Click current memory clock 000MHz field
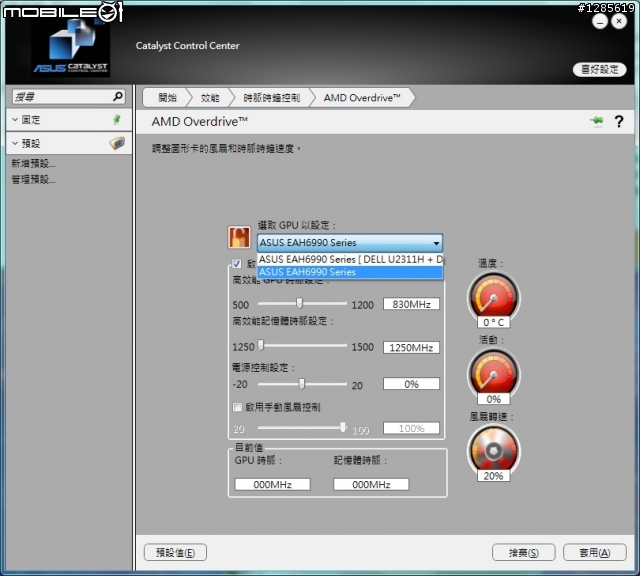 click(371, 485)
